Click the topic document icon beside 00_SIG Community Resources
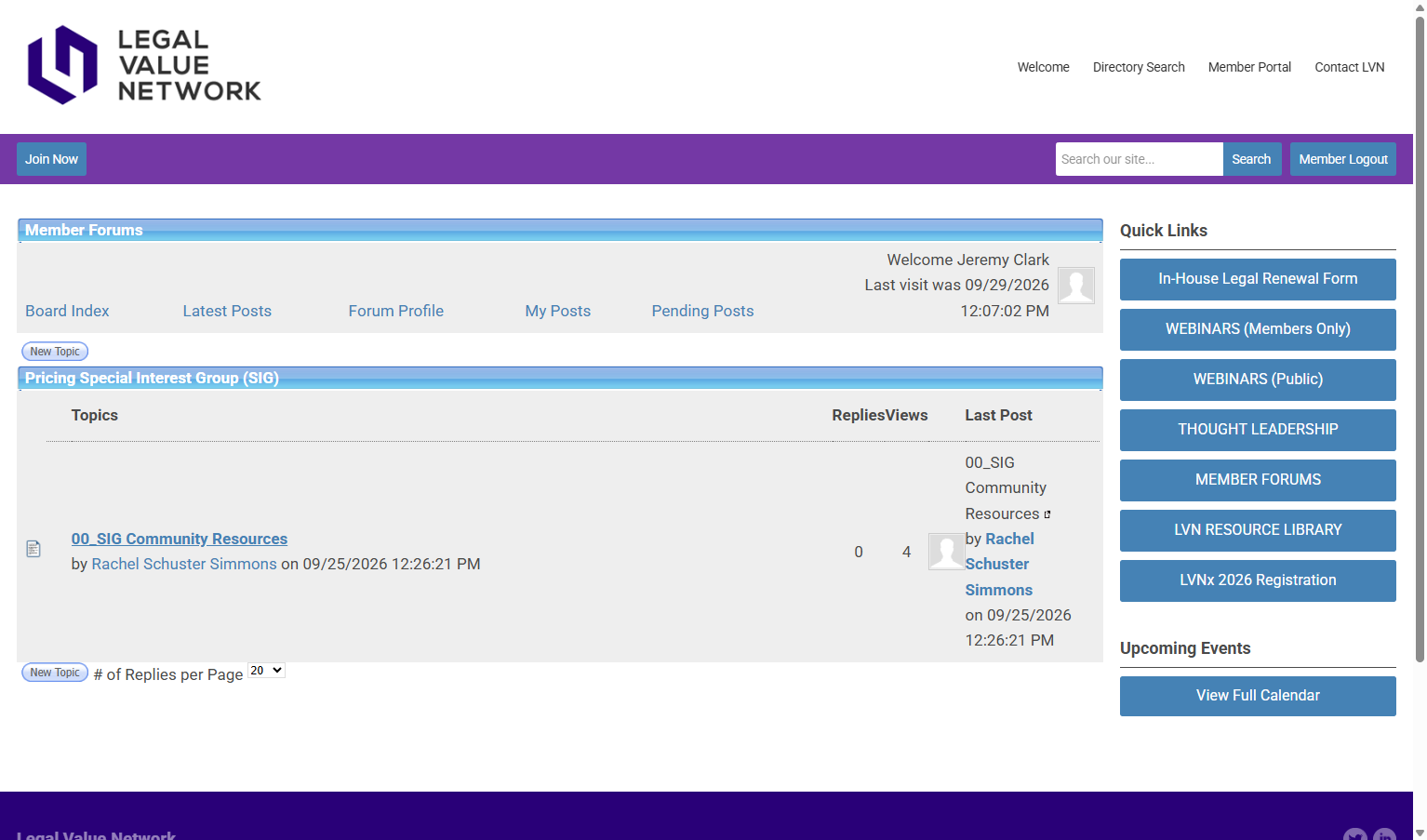 (x=33, y=549)
